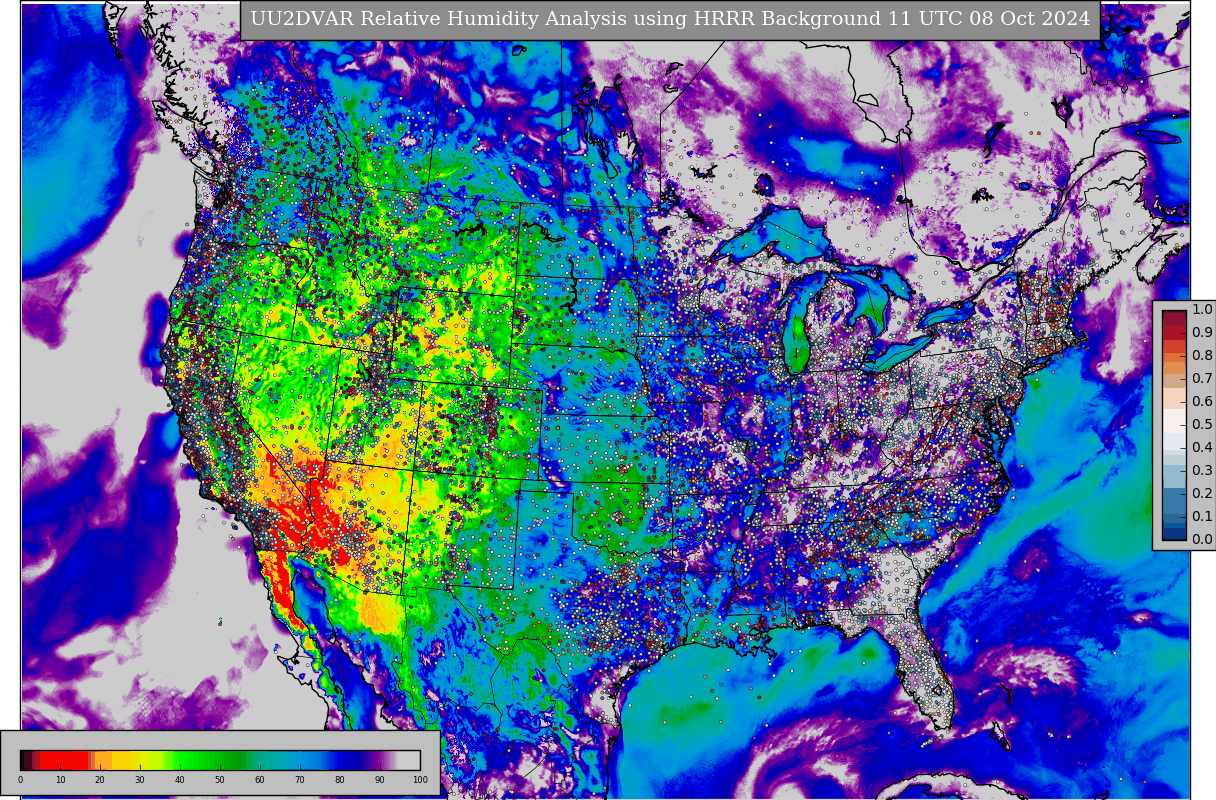Click the 30 tick on humidity colorbar

[x=140, y=780]
